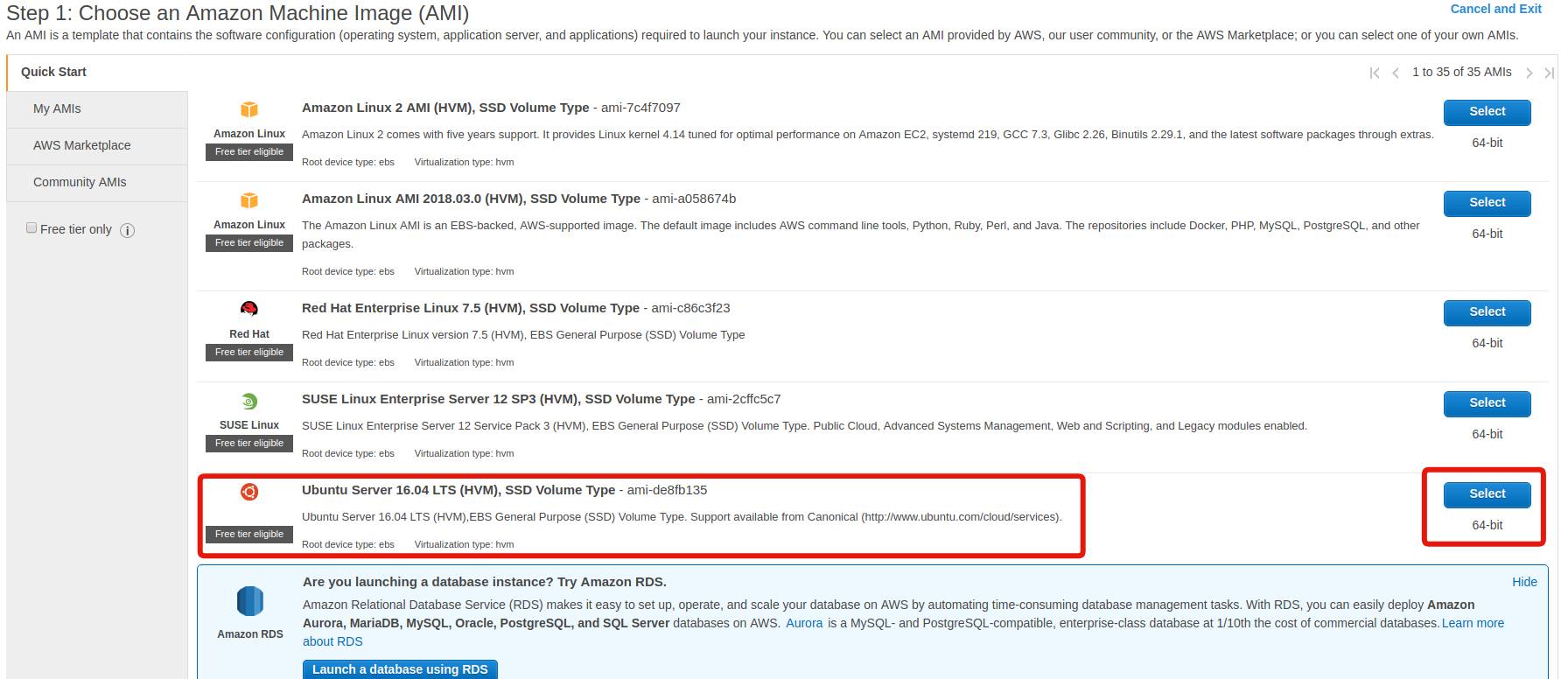1568x679 pixels.
Task: Click Cancel and Exit link
Action: point(1495,9)
